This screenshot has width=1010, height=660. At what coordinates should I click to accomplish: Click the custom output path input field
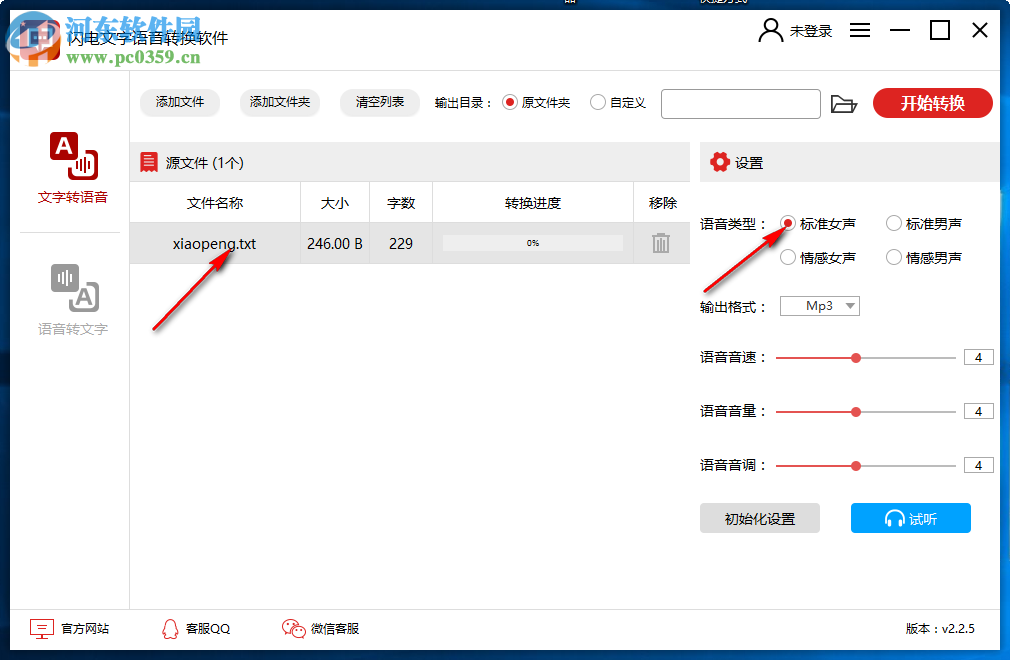[740, 103]
